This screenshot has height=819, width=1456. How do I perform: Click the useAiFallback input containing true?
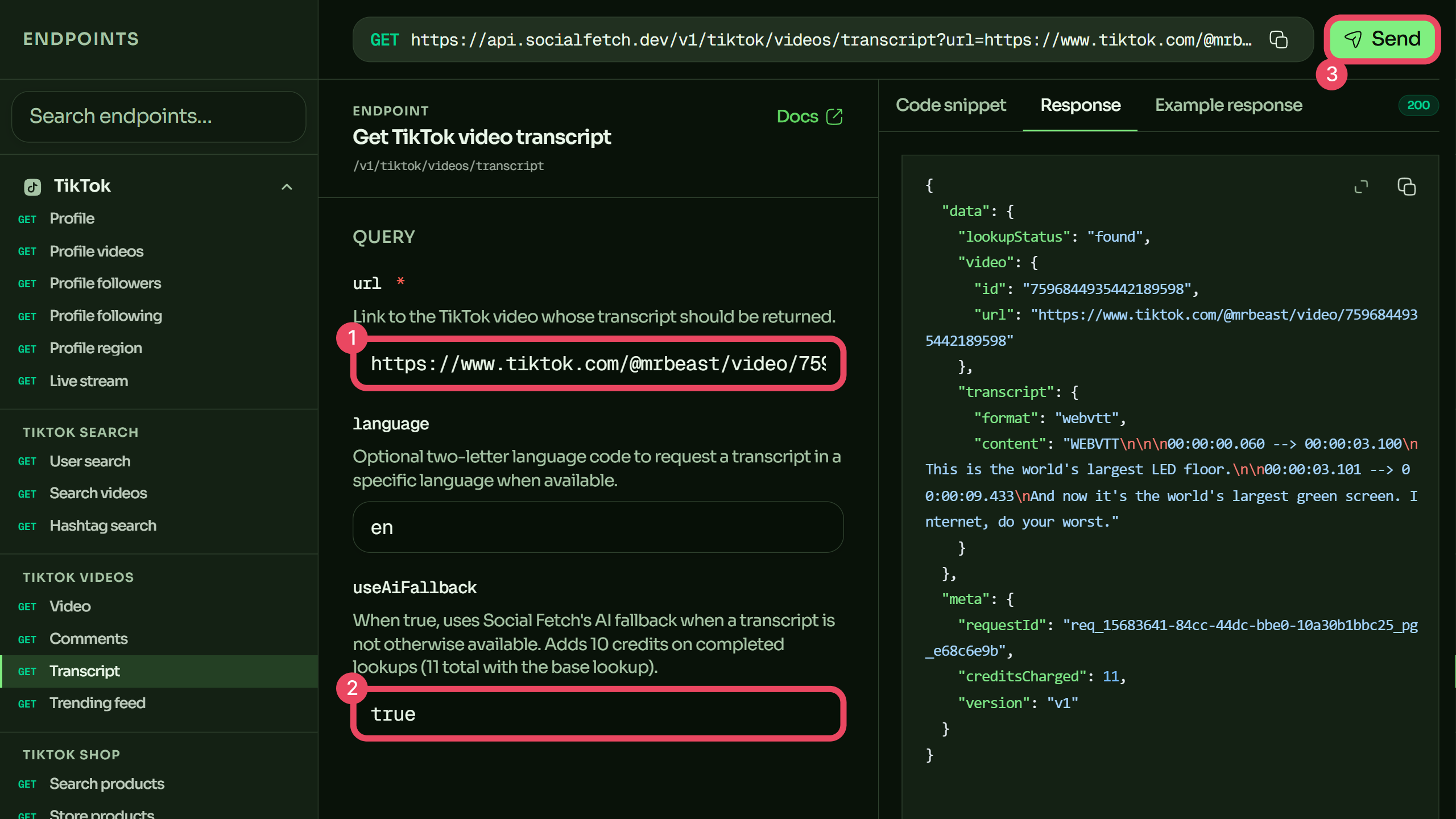coord(598,714)
